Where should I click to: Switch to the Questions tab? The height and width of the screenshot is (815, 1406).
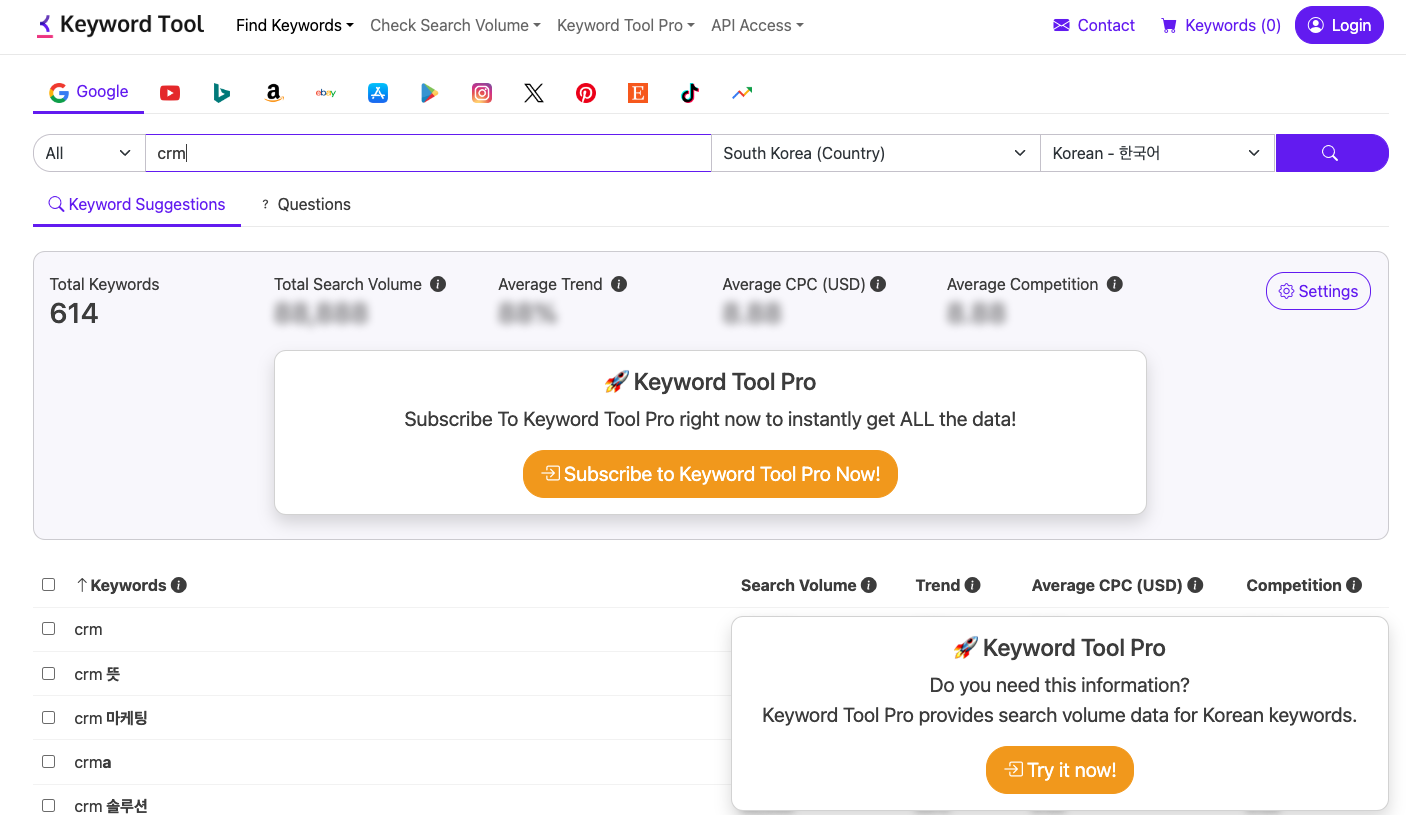pos(306,204)
